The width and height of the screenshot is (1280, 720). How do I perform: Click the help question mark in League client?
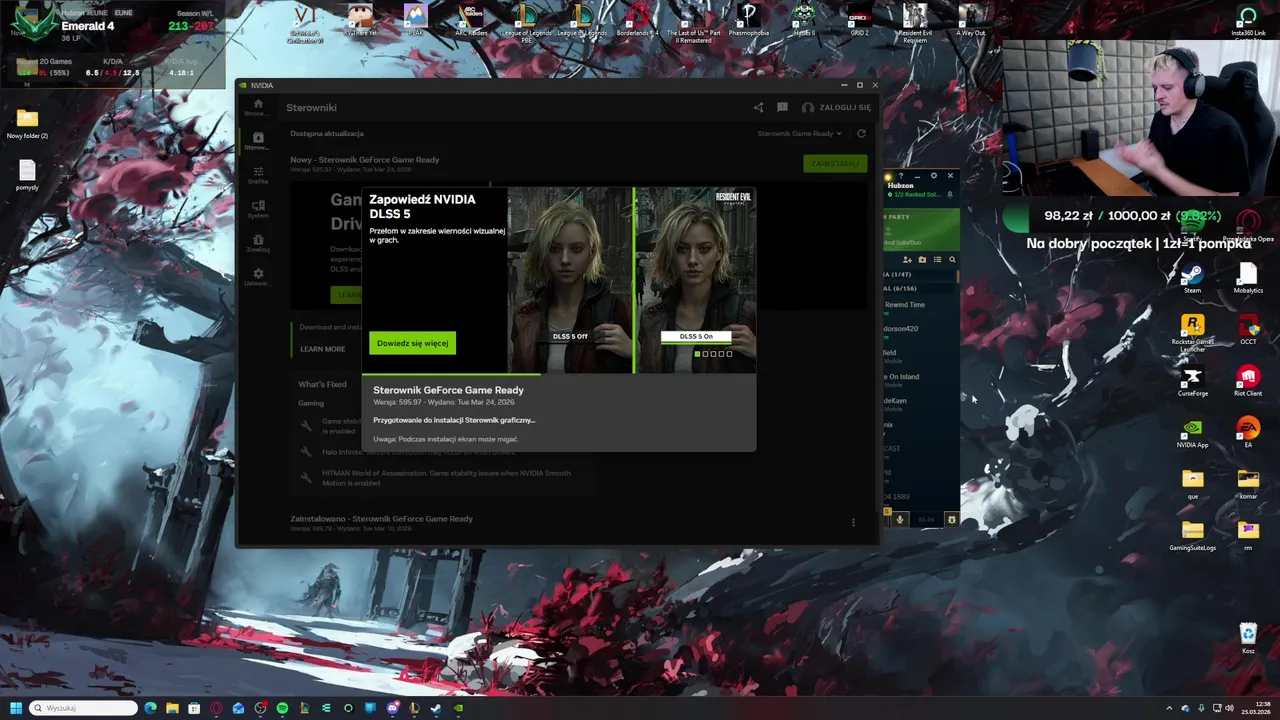[x=901, y=176]
